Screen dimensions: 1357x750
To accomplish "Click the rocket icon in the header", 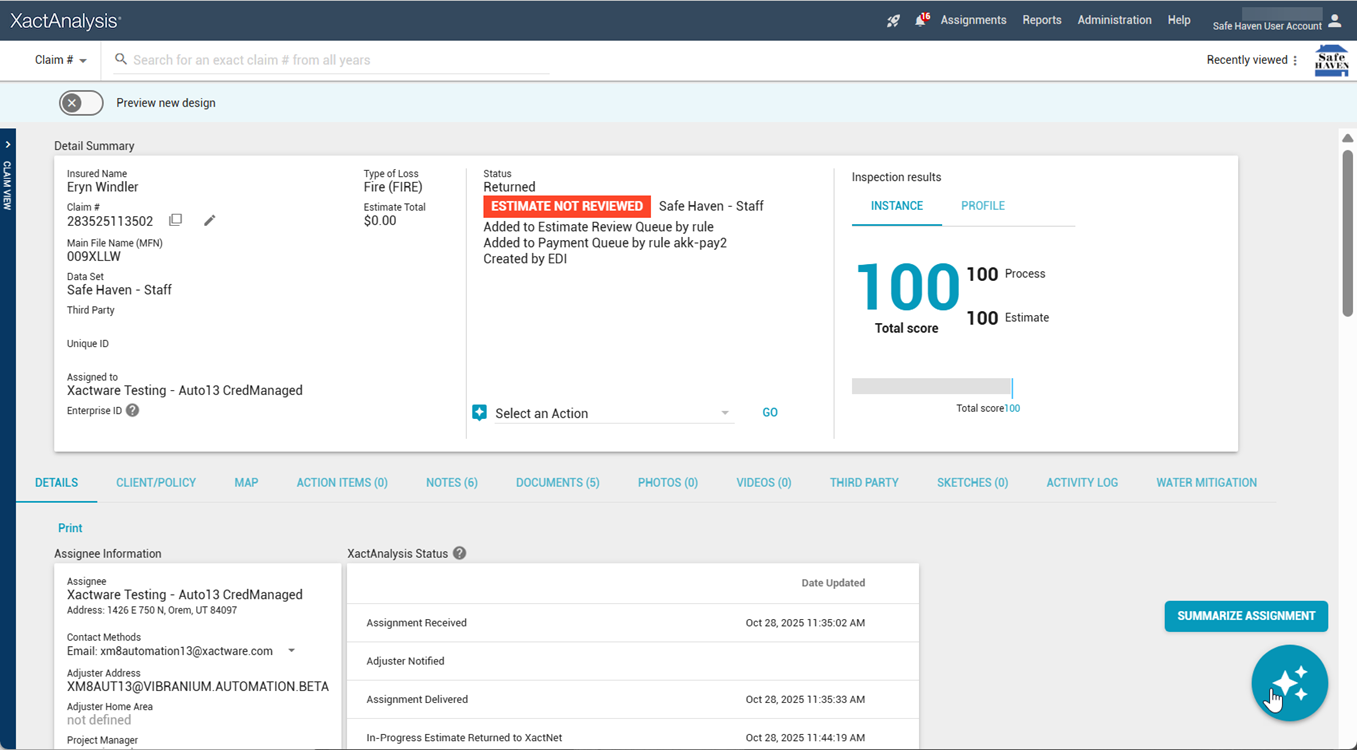I will coord(893,21).
